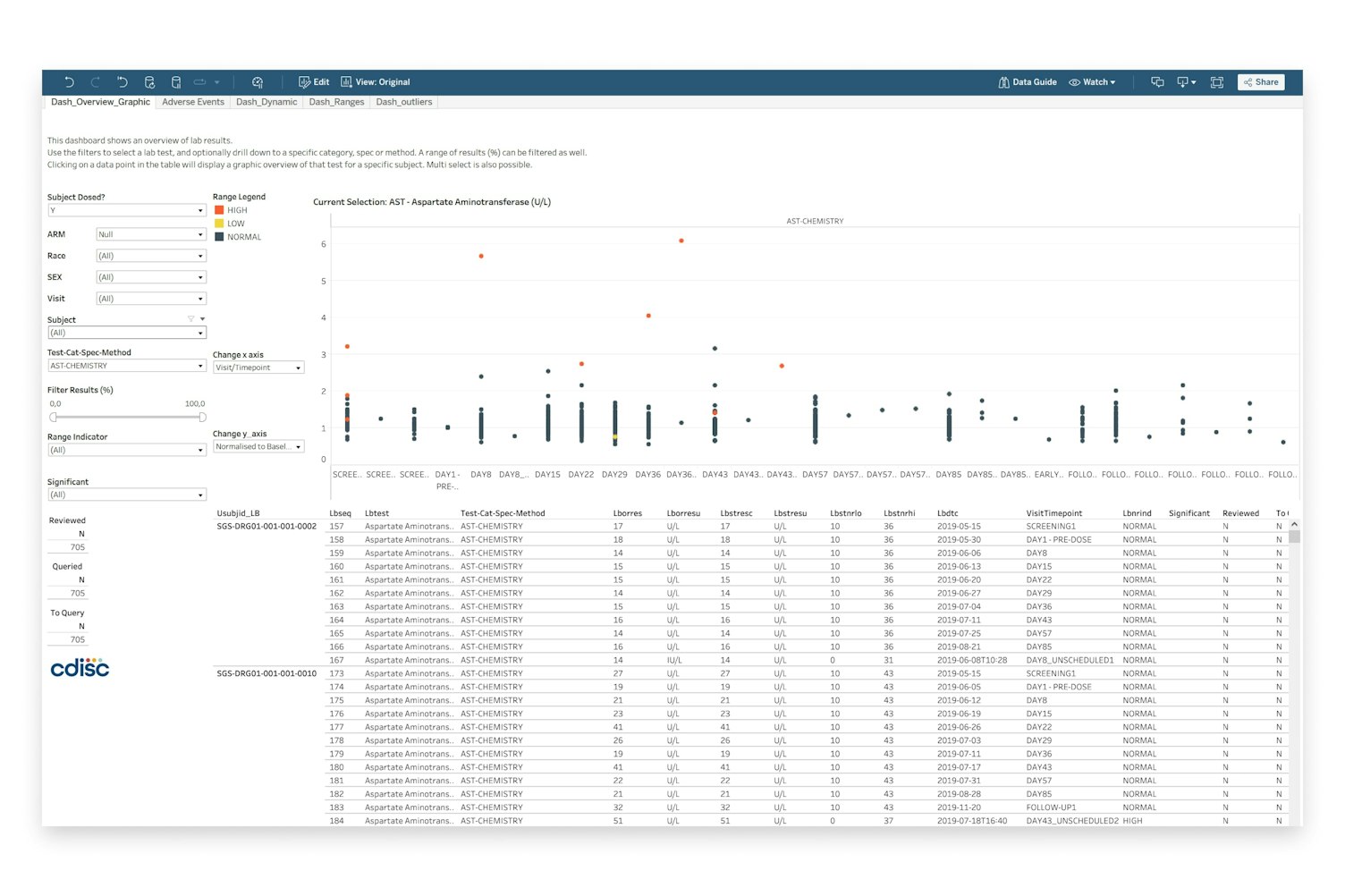Open the Dash_outliers tab
Viewport: 1345px width, 896px height.
tap(403, 102)
